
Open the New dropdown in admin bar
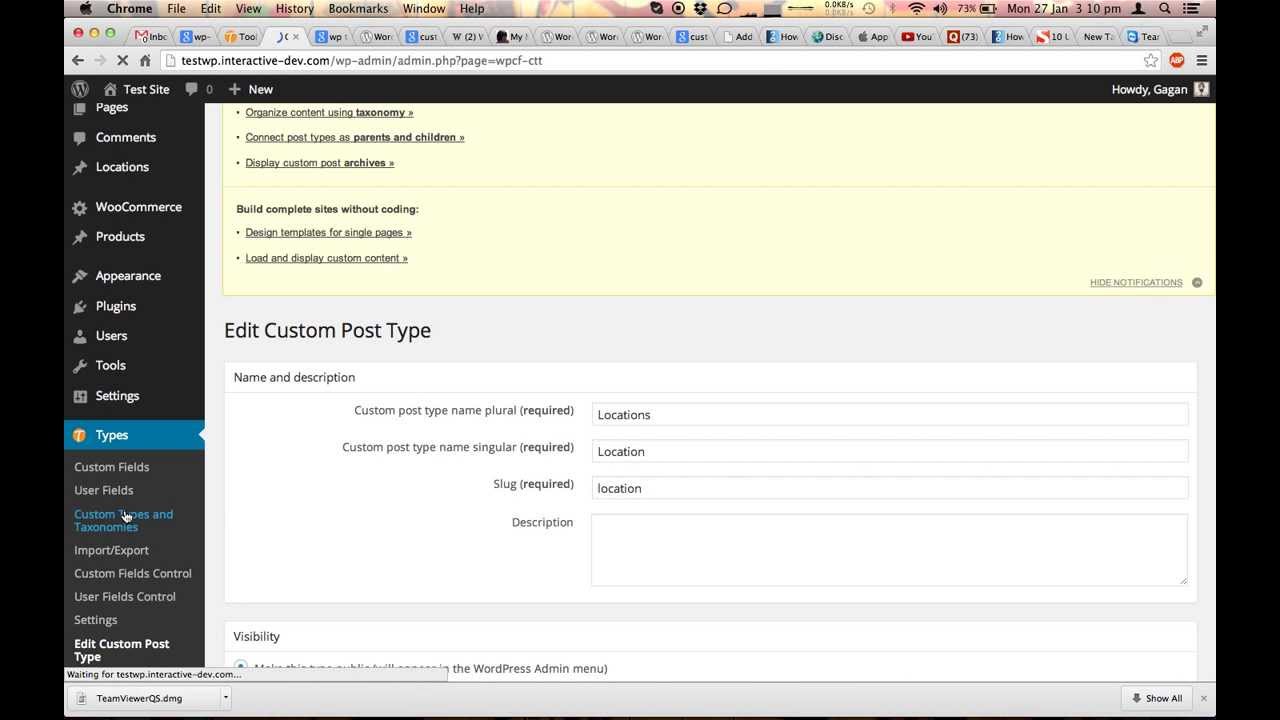[x=251, y=89]
